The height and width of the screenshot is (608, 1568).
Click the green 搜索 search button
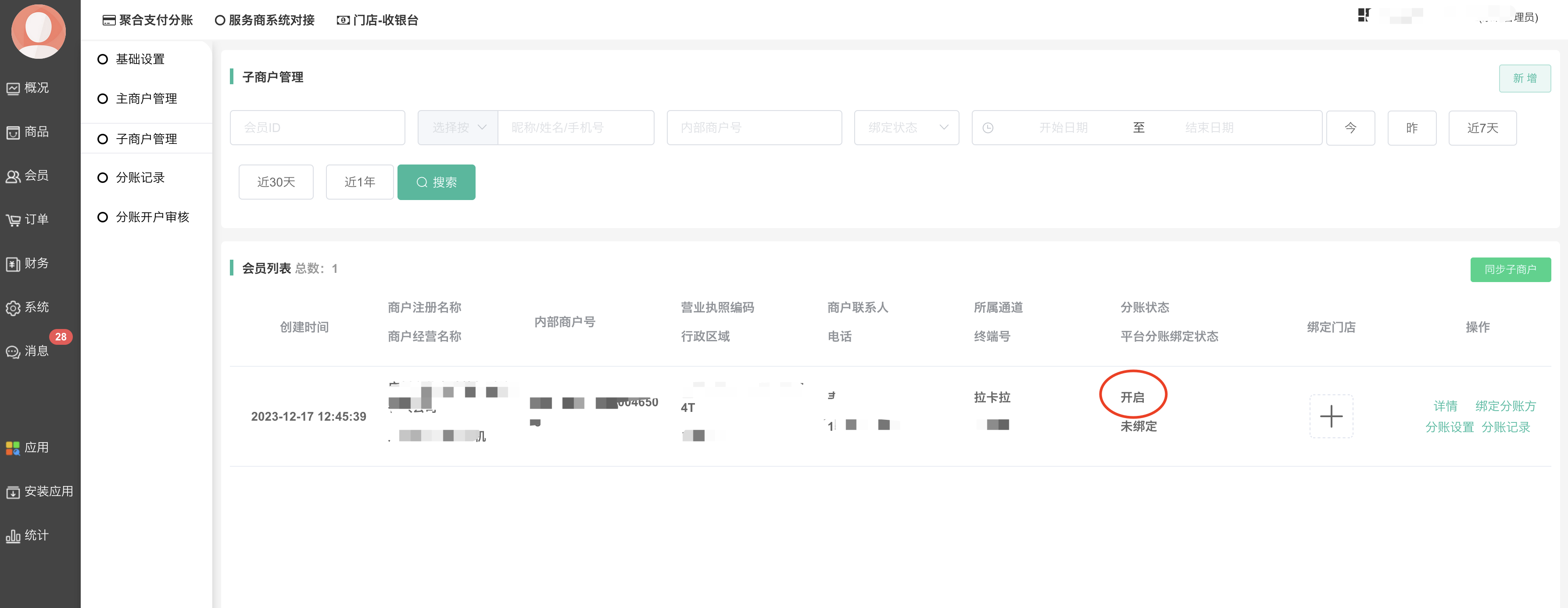point(437,182)
